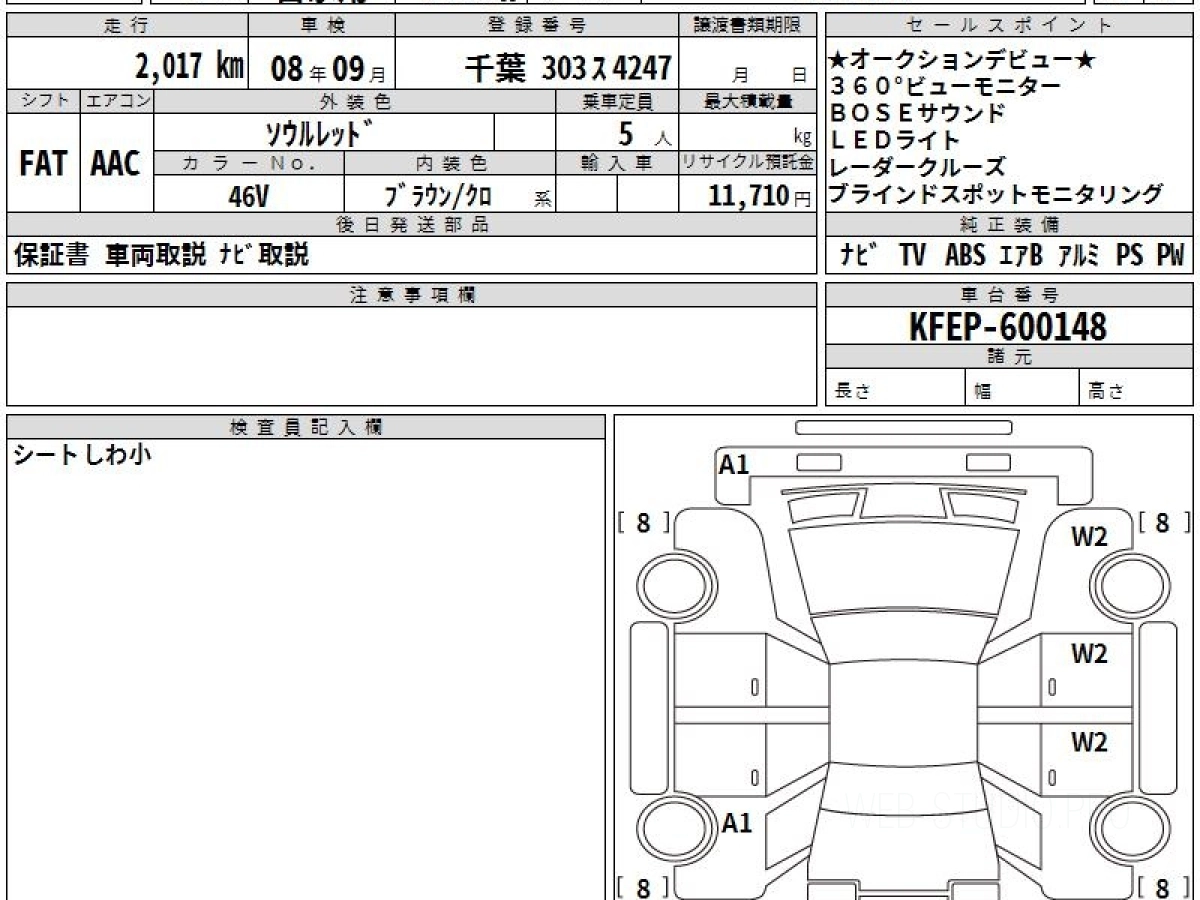Image resolution: width=1200 pixels, height=900 pixels.
Task: Click the A1 mark at diagram top
Action: coord(734,464)
